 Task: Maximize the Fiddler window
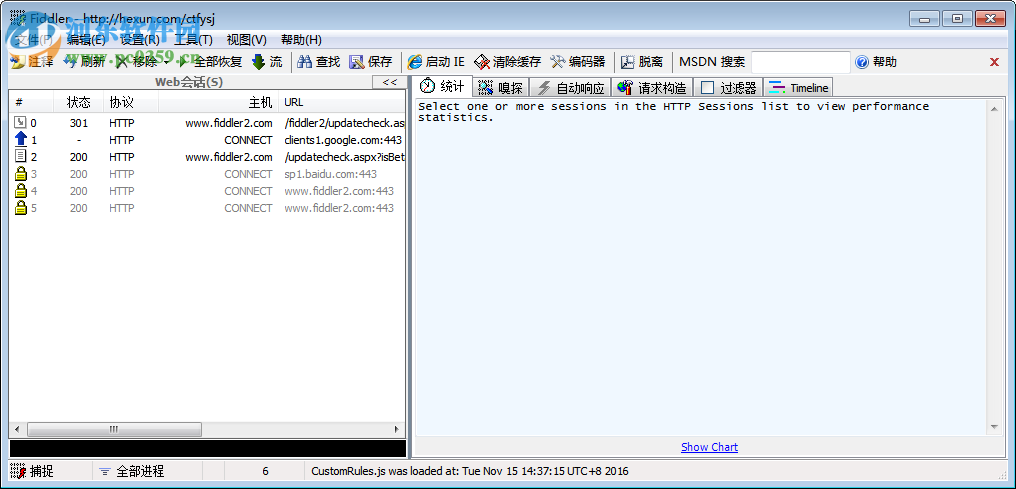coord(957,18)
